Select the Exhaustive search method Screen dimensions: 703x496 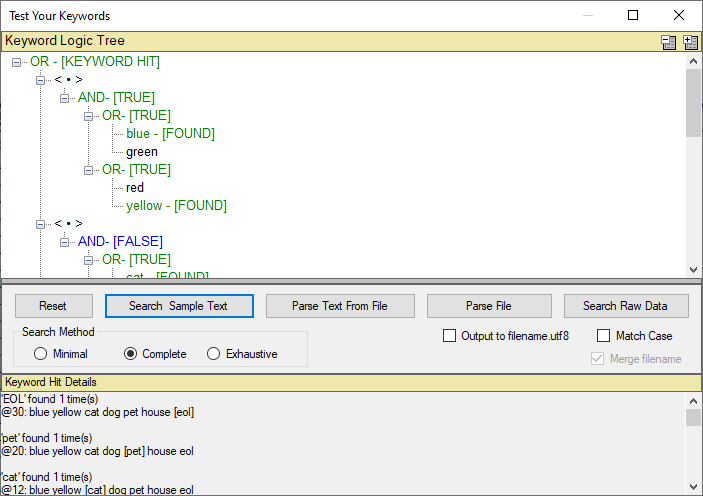[214, 354]
